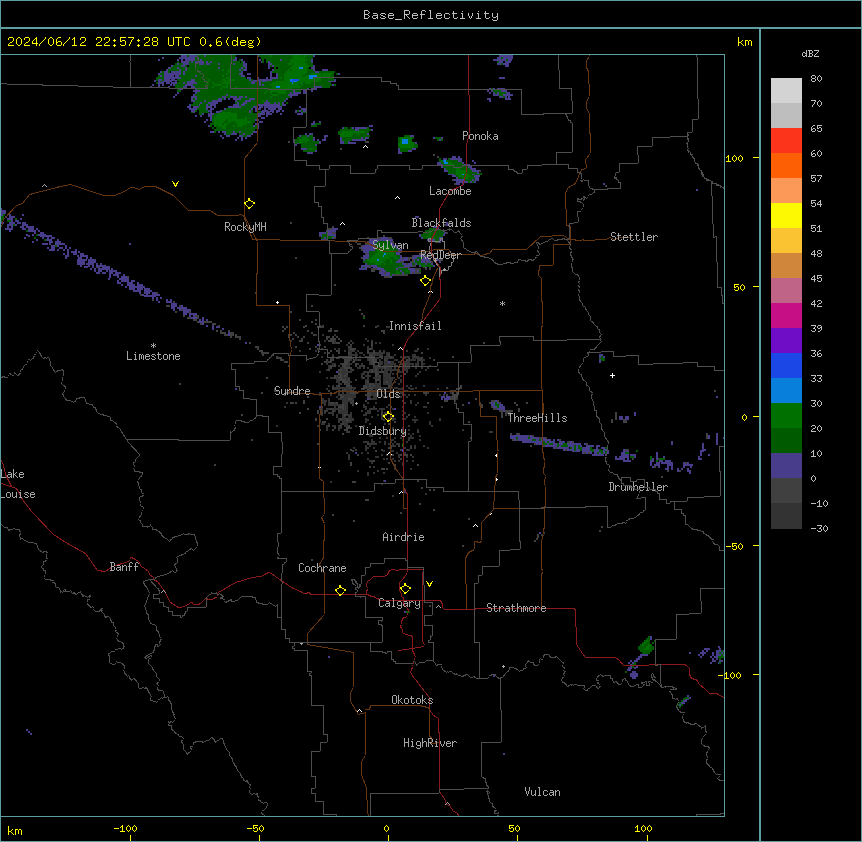Click the Innisfail label

pos(415,326)
